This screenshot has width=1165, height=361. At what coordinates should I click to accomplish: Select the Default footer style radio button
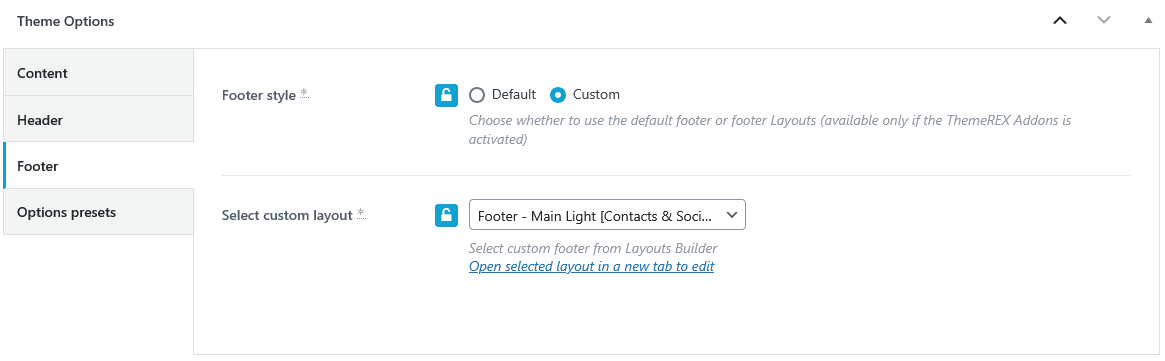(x=477, y=95)
